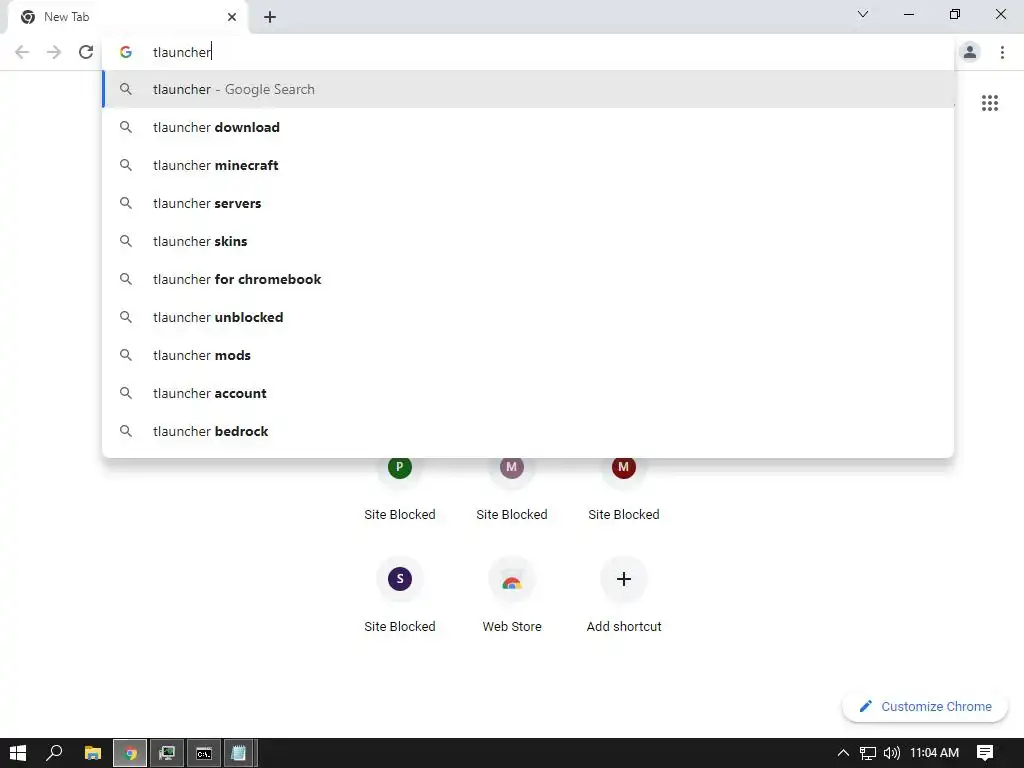Show hidden tray icons chevron
Image resolution: width=1024 pixels, height=768 pixels.
pos(843,753)
